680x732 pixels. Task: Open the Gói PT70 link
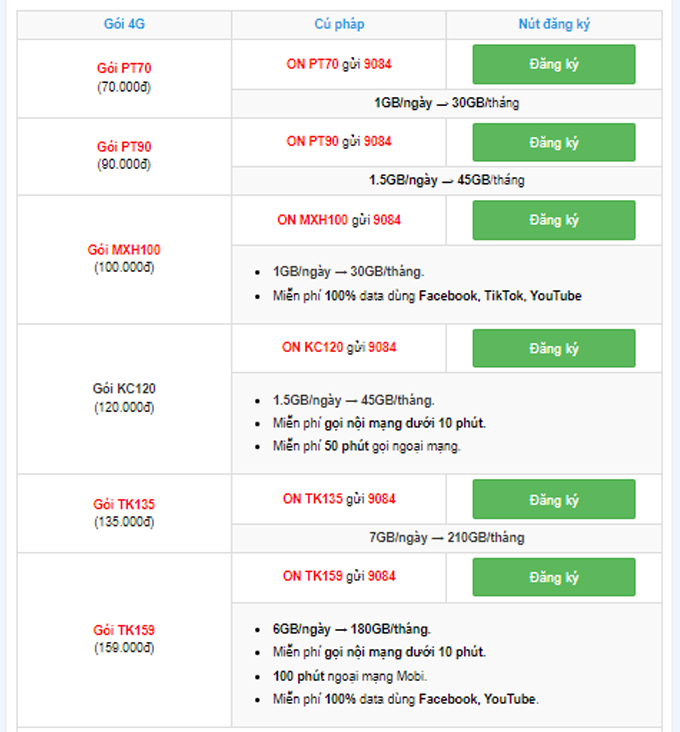pyautogui.click(x=124, y=69)
